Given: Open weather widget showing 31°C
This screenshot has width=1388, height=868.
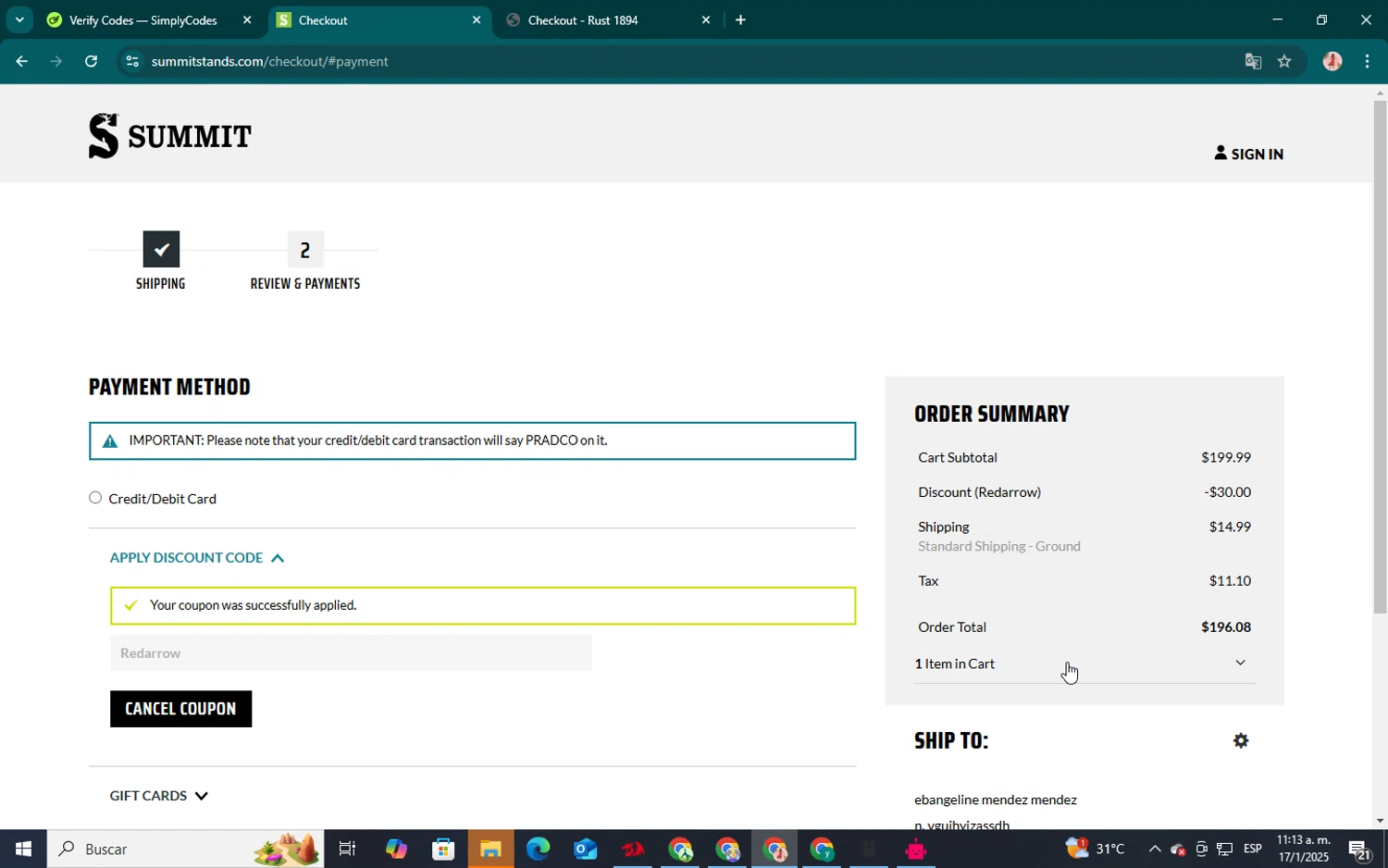Looking at the screenshot, I should tap(1096, 849).
